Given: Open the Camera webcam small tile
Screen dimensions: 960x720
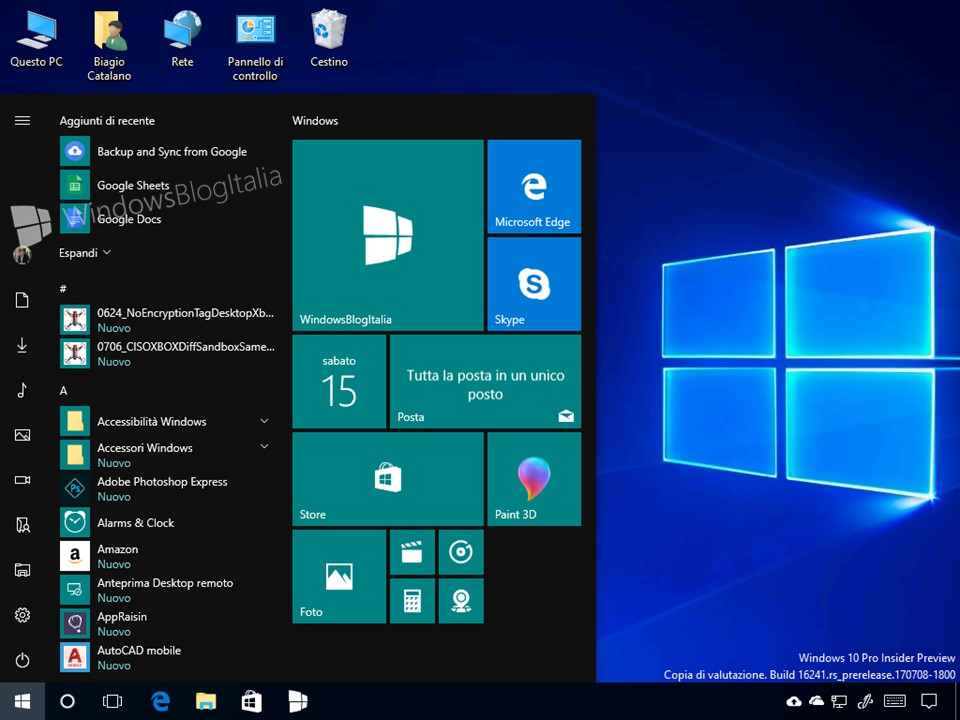Looking at the screenshot, I should click(x=461, y=601).
